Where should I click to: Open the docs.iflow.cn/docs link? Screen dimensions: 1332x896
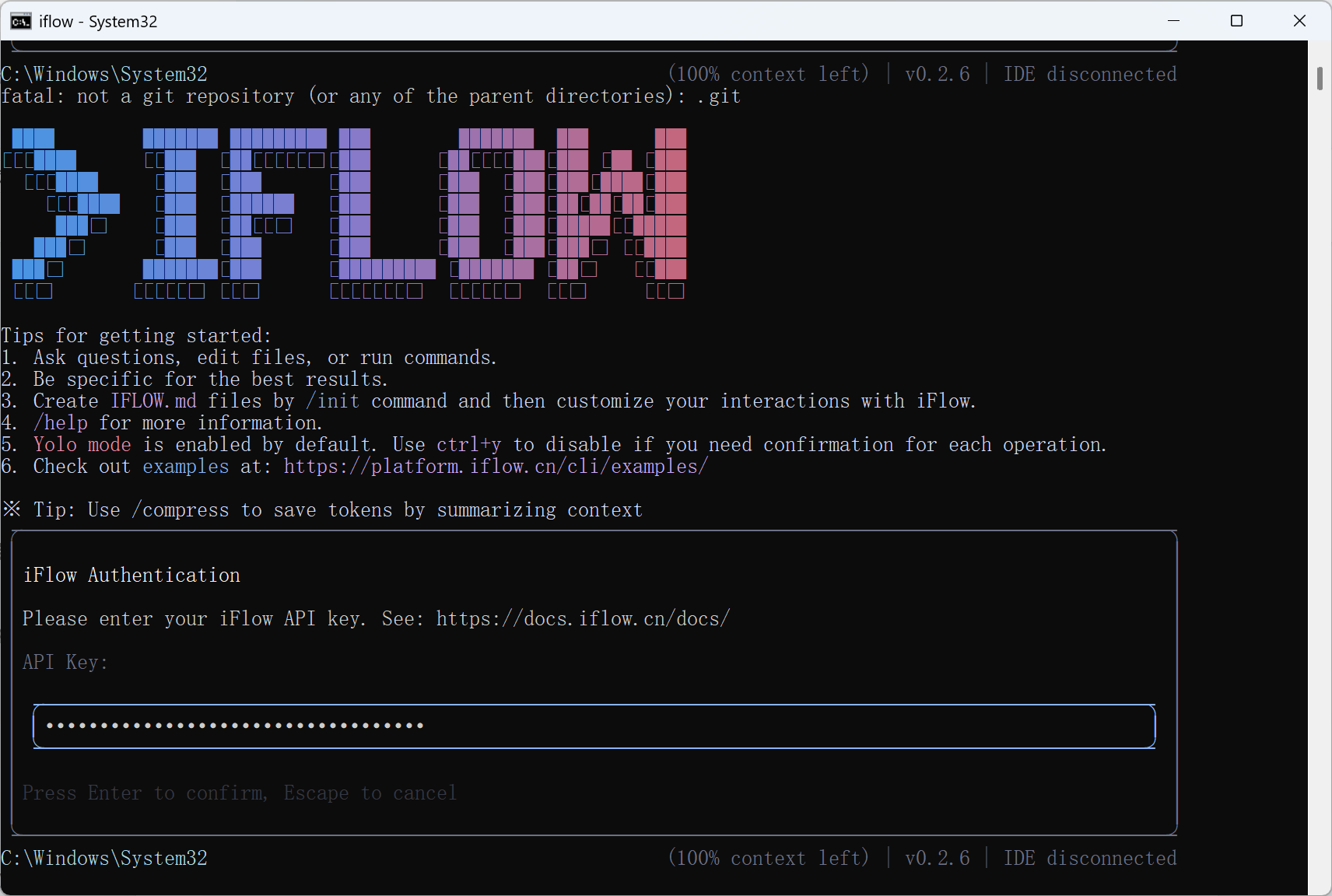click(x=583, y=619)
